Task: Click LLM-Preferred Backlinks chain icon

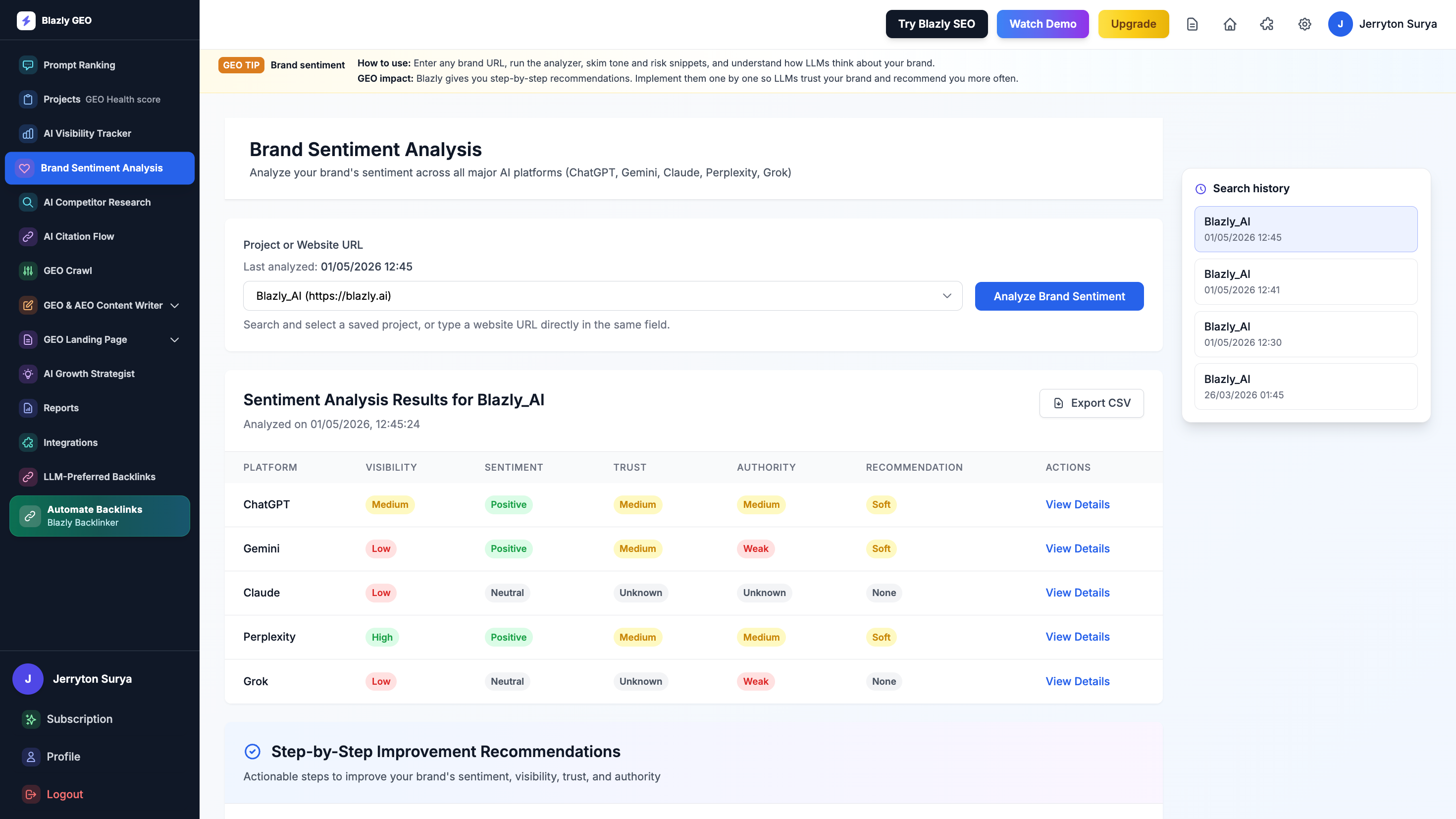Action: (28, 477)
